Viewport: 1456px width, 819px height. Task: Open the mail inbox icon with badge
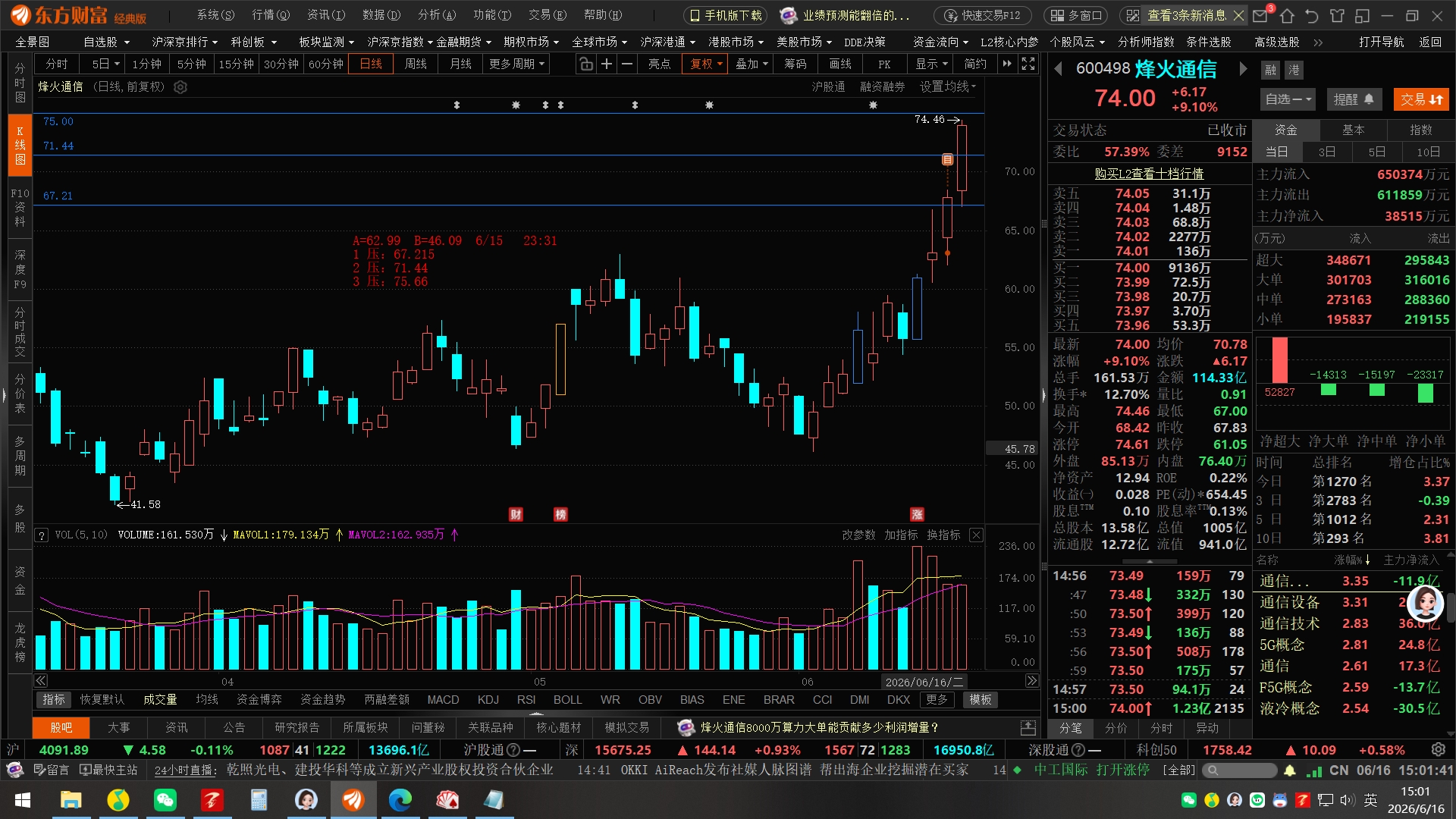pyautogui.click(x=1261, y=15)
